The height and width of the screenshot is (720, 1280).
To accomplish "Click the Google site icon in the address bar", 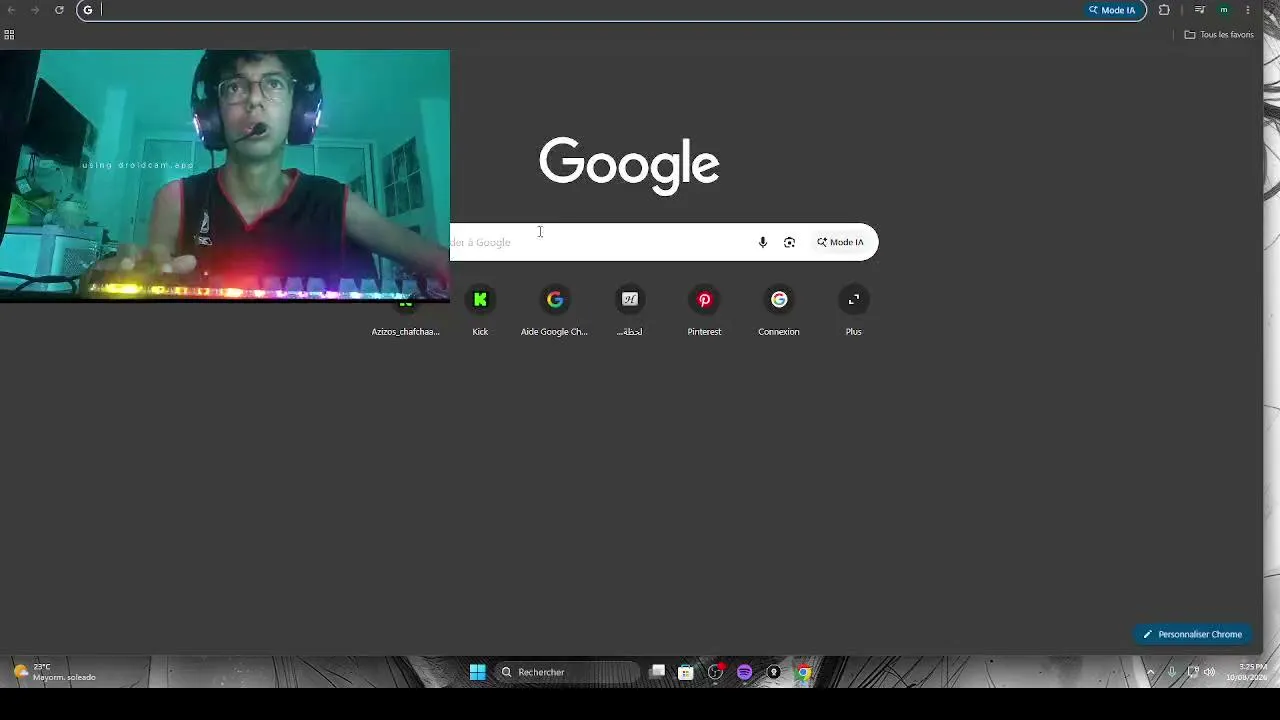I will (88, 10).
